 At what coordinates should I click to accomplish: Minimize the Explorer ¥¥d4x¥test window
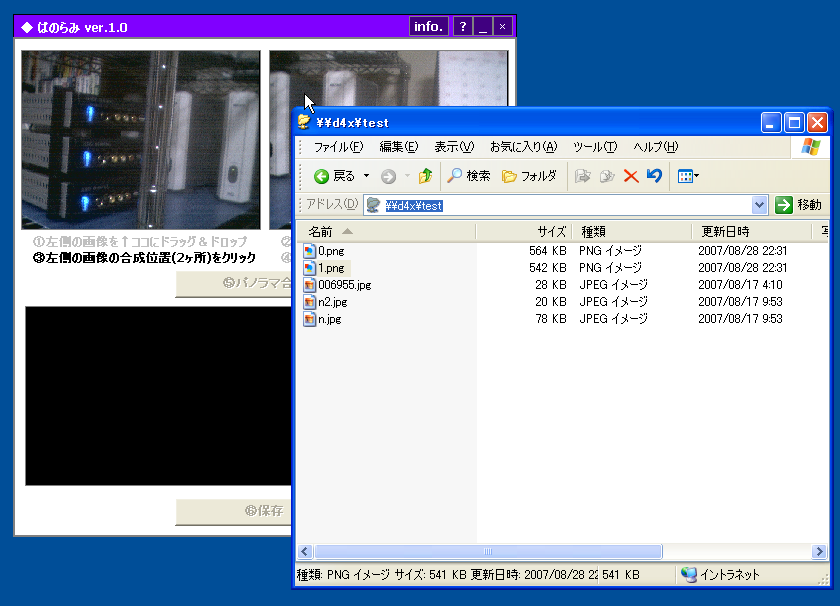click(770, 123)
